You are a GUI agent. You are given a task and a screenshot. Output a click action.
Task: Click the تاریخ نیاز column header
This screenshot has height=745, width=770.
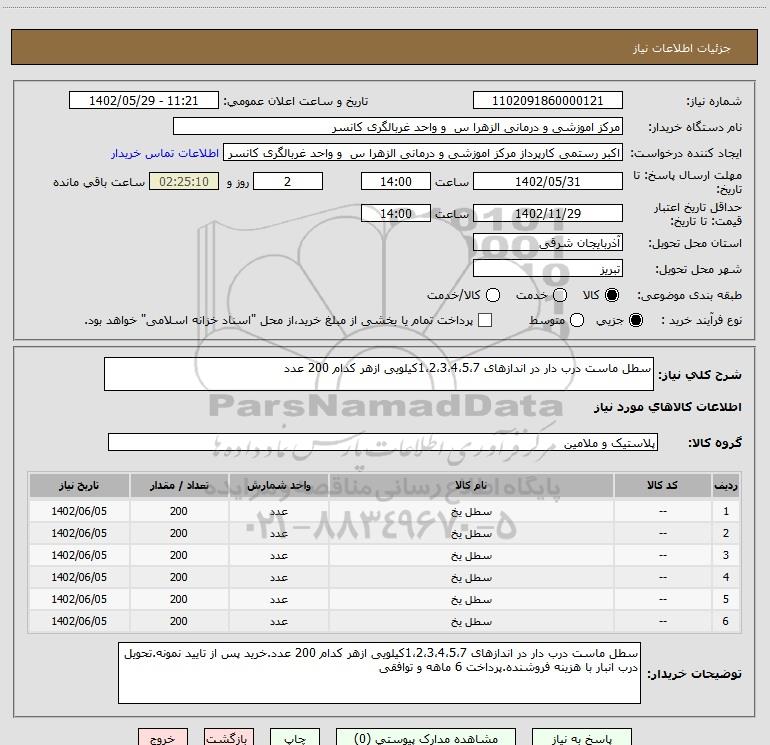[x=79, y=485]
